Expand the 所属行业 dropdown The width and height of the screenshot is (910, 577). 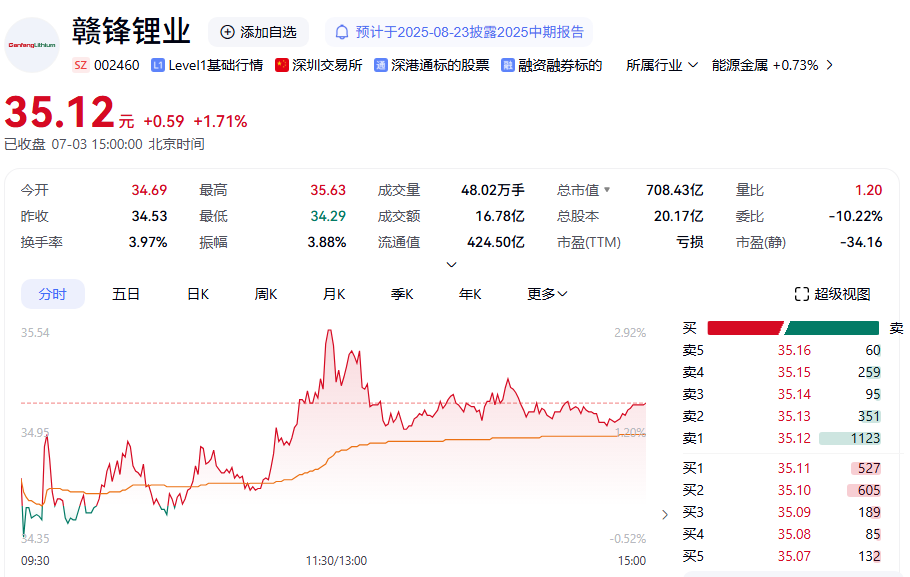point(662,65)
